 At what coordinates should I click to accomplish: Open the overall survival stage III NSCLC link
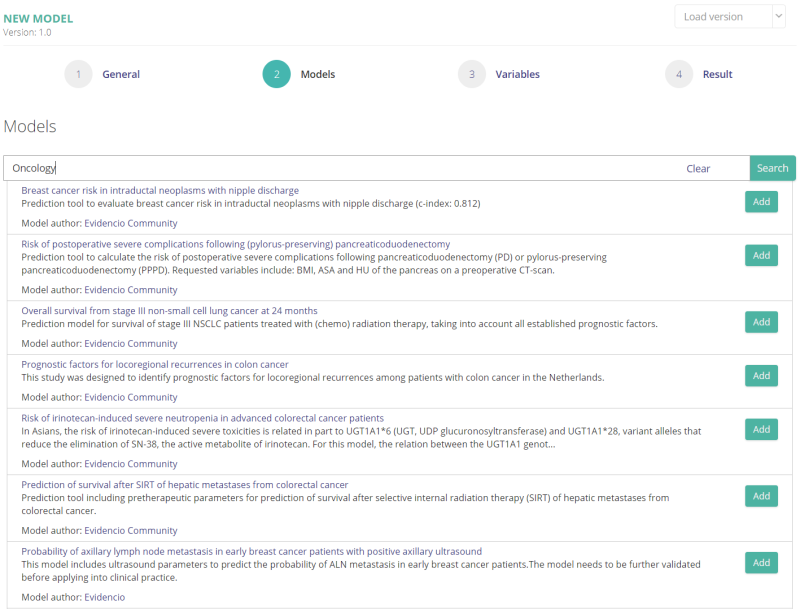tap(169, 310)
